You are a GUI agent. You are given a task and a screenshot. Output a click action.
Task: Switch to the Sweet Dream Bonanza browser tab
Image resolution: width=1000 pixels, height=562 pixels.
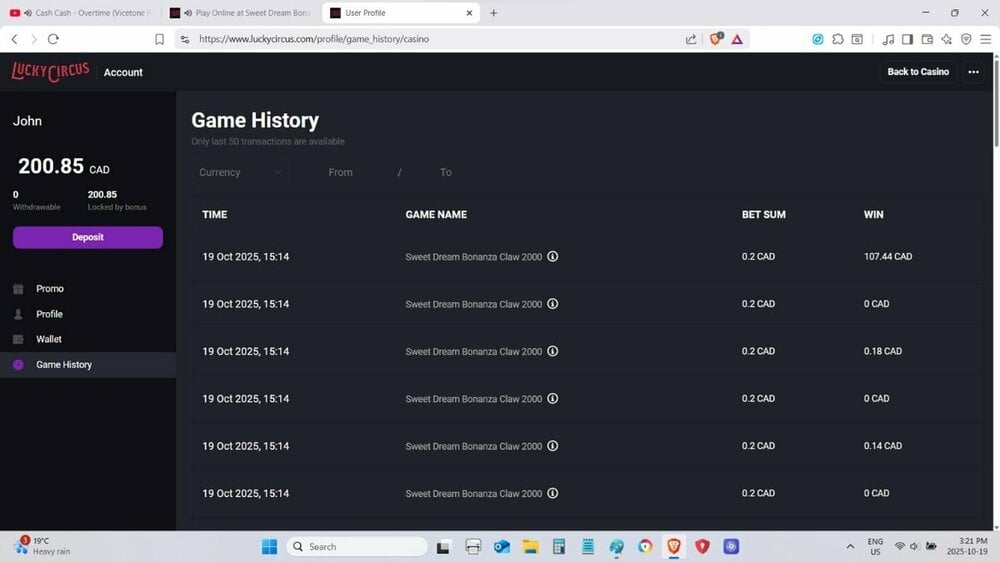pyautogui.click(x=241, y=13)
